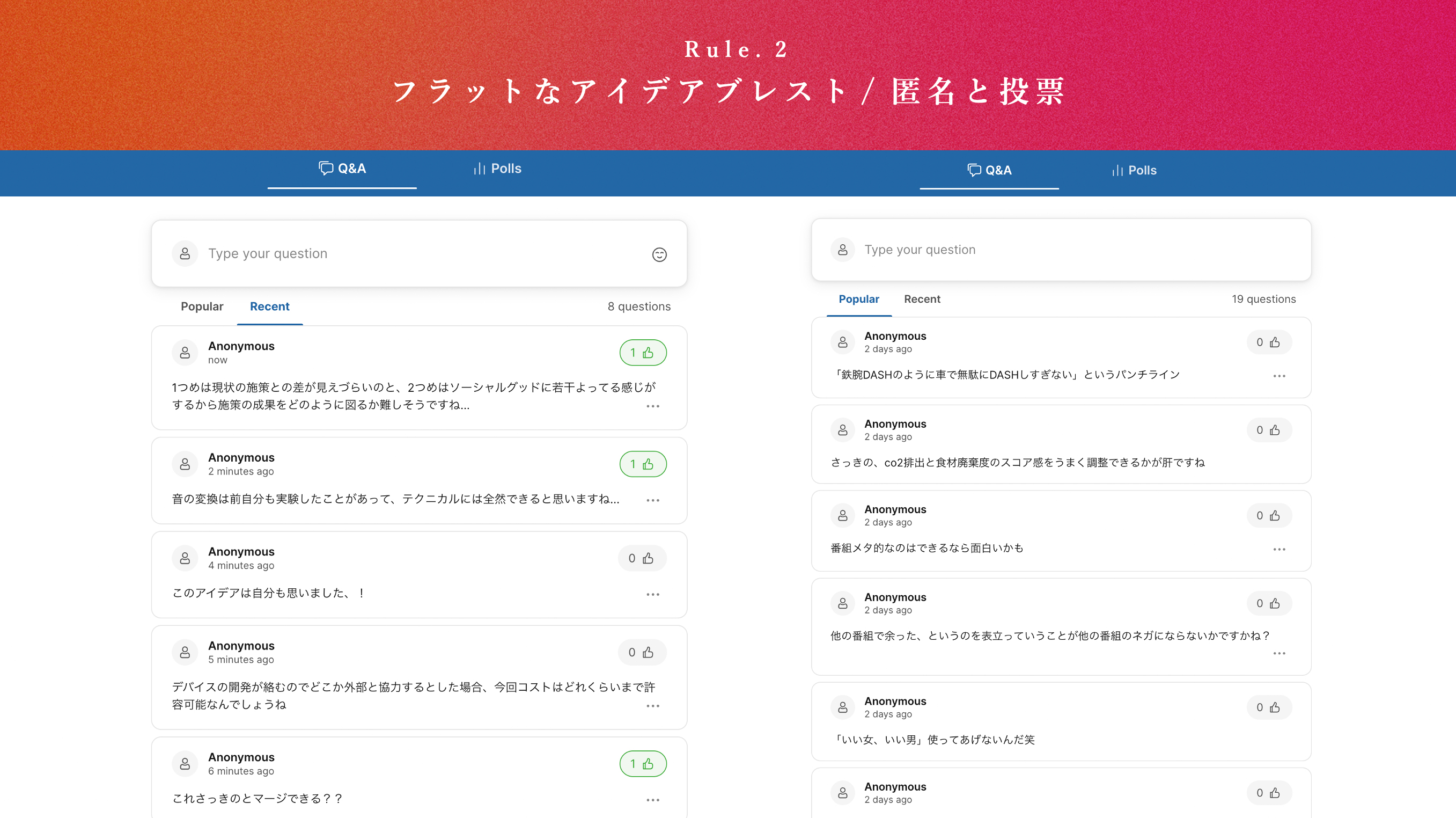1456x818 pixels.
Task: Switch to the right panel Q&A tab
Action: point(989,170)
